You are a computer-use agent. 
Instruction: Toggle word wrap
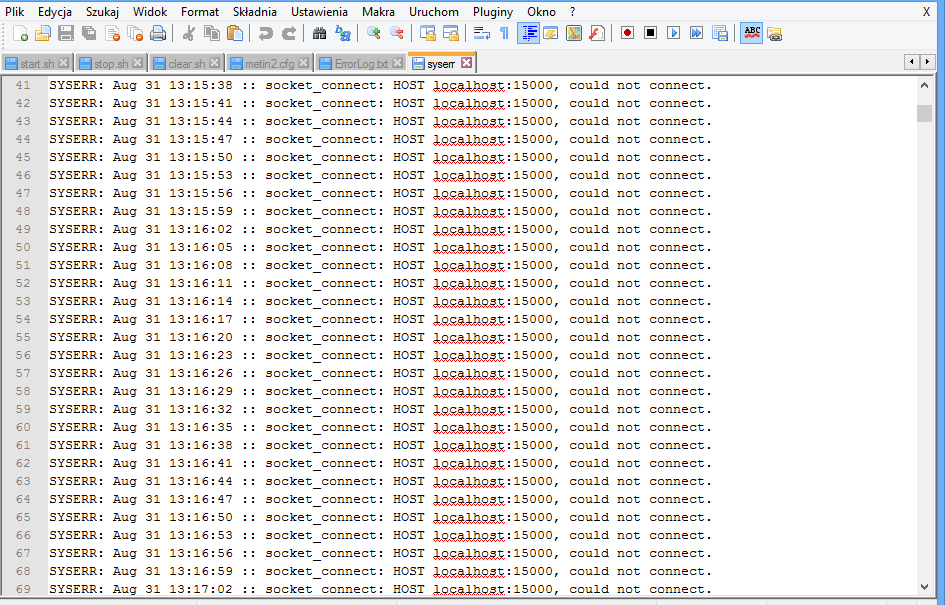(x=482, y=34)
